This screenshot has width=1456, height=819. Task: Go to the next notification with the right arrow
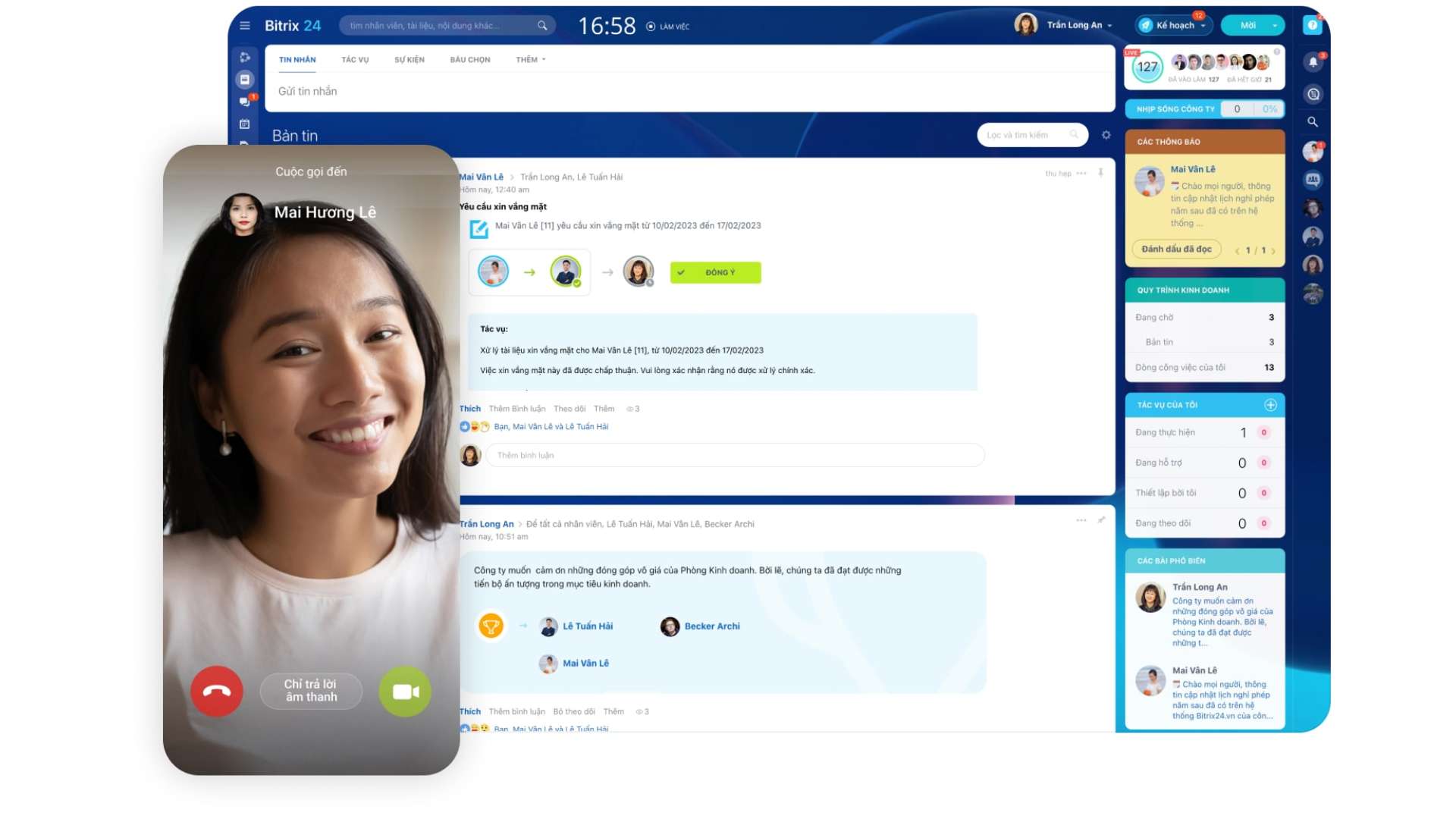pyautogui.click(x=1273, y=250)
